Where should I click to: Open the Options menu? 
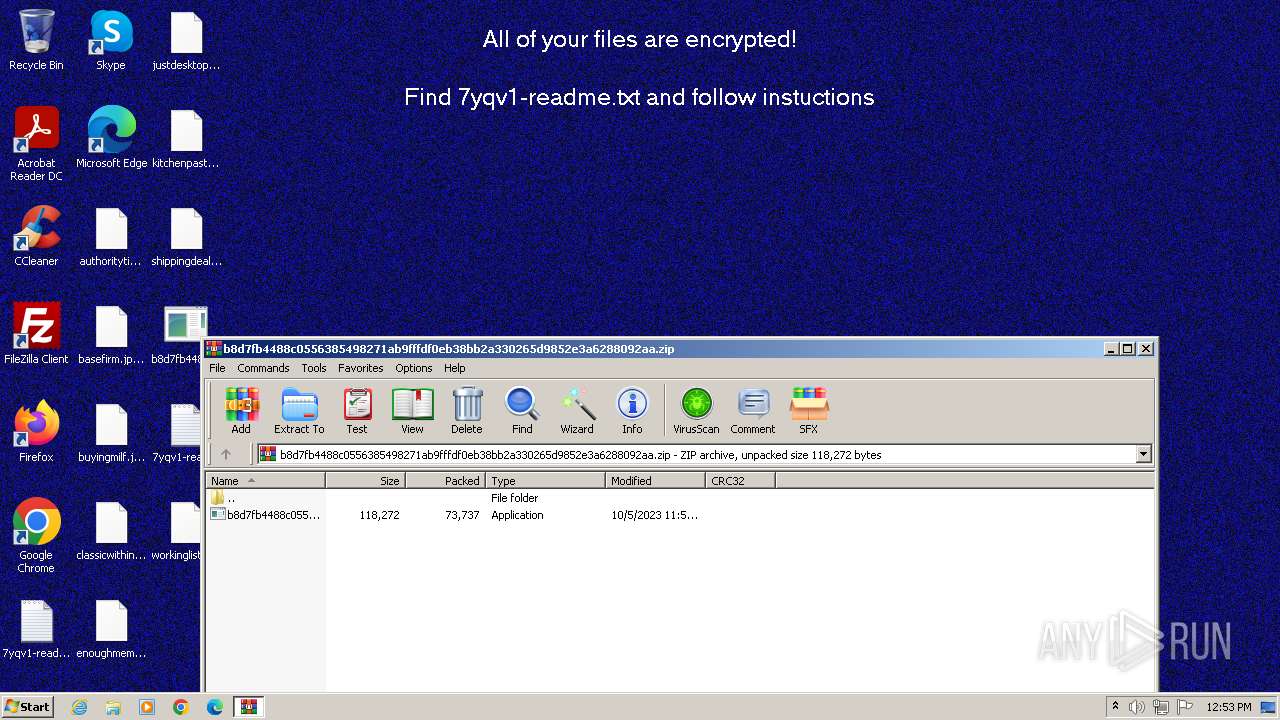(x=414, y=368)
